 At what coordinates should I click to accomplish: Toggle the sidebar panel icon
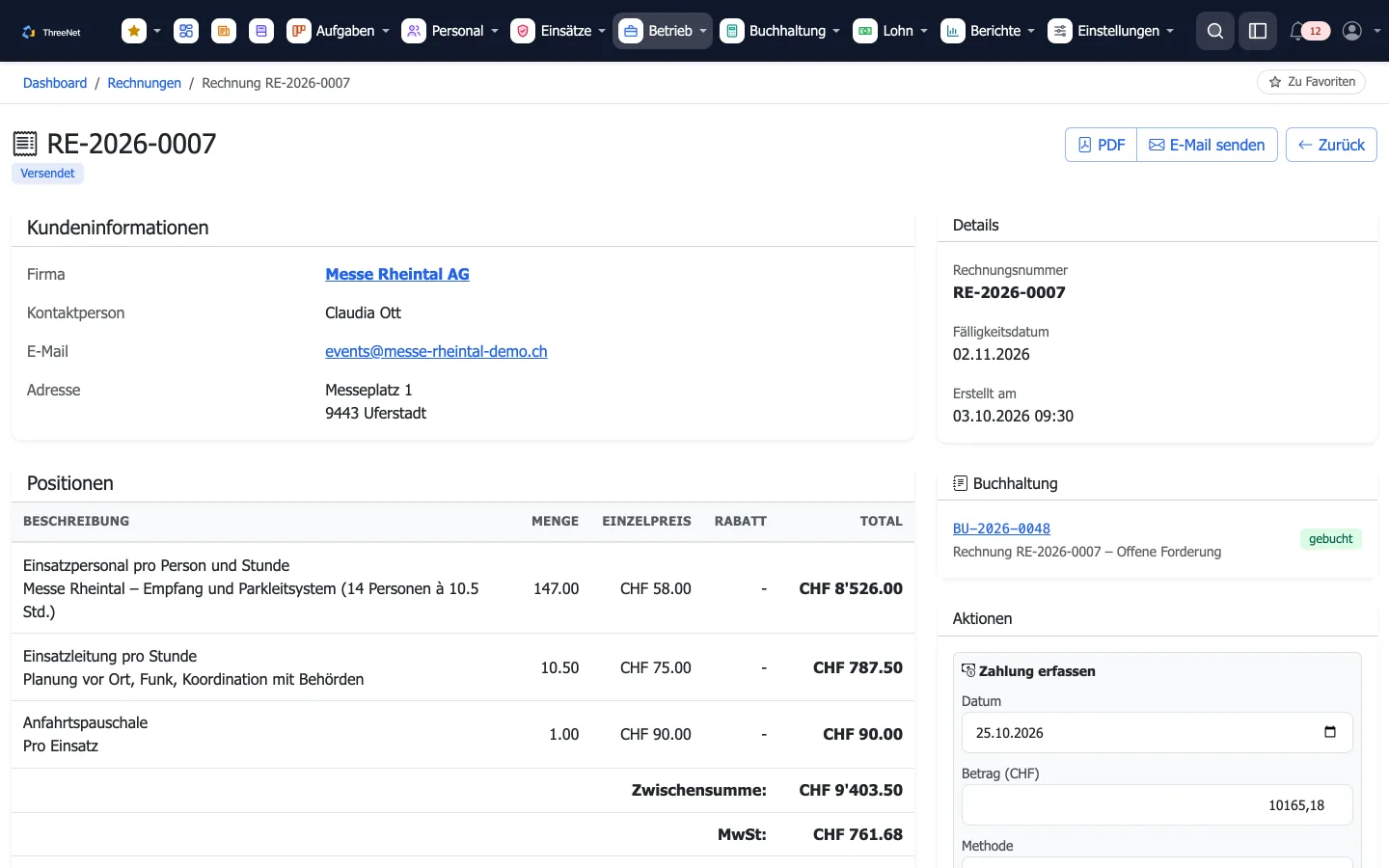point(1258,31)
